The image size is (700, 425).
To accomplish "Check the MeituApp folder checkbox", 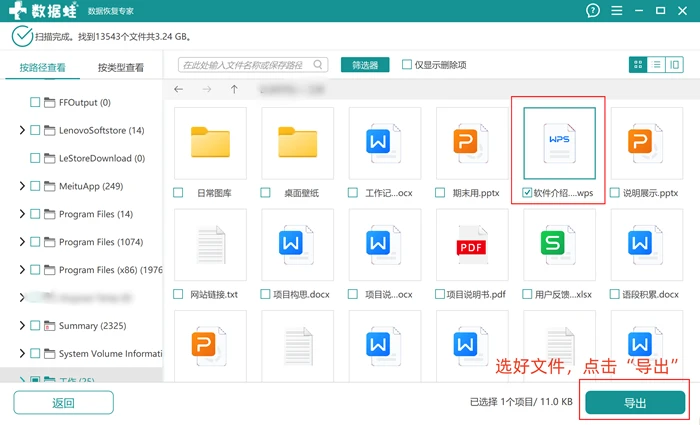I will point(35,186).
